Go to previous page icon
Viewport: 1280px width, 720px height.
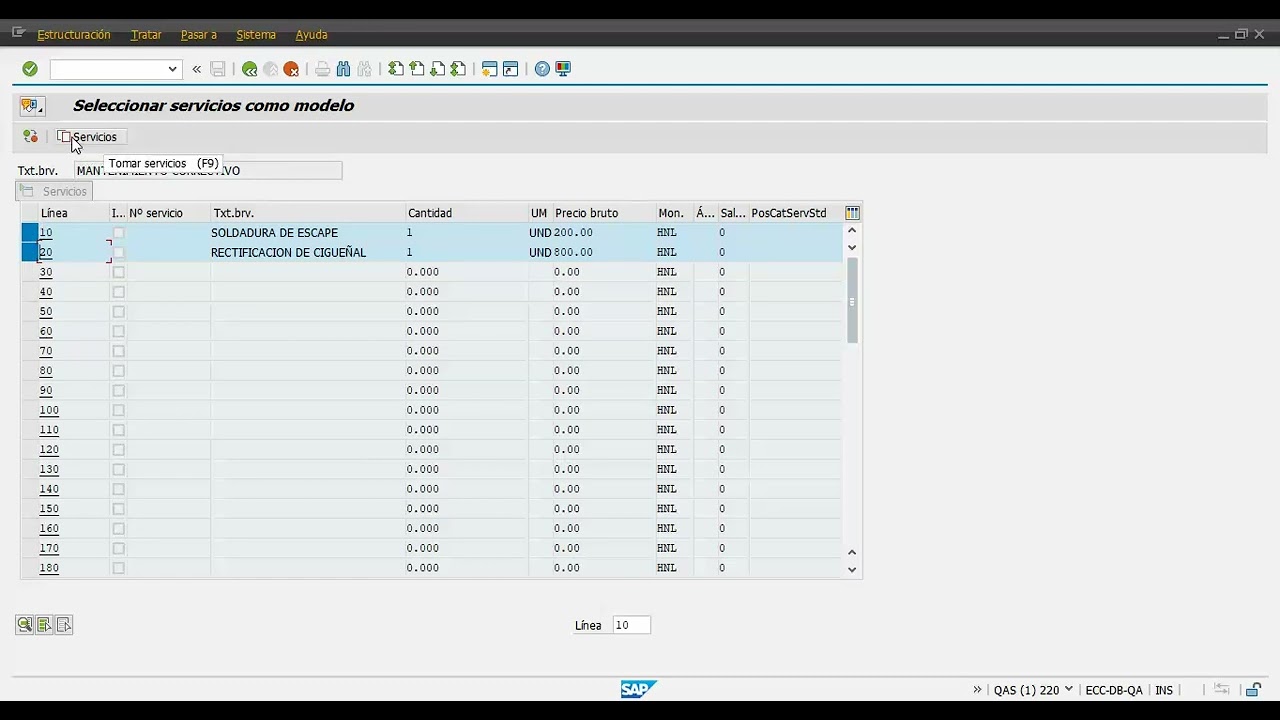417,69
